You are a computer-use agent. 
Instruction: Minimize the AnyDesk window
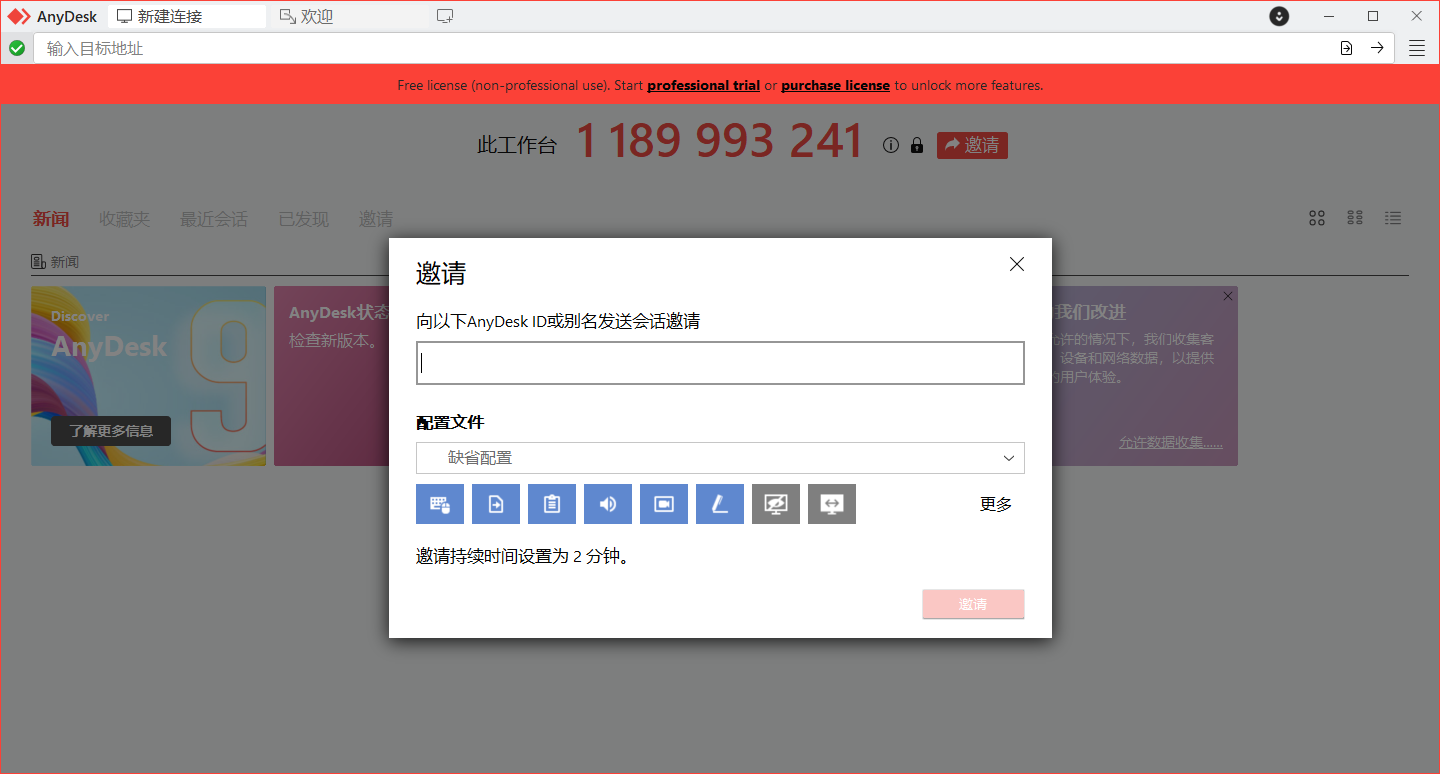point(1329,16)
